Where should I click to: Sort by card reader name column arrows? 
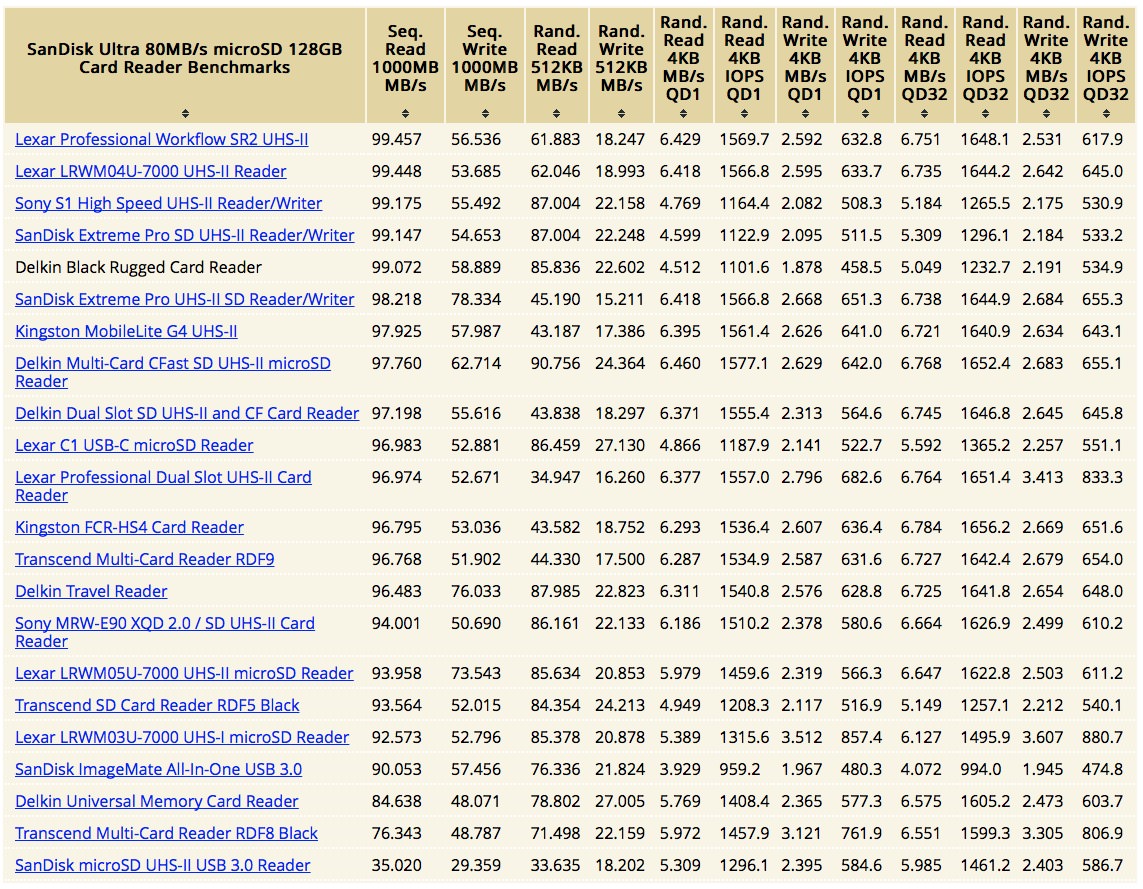click(185, 113)
